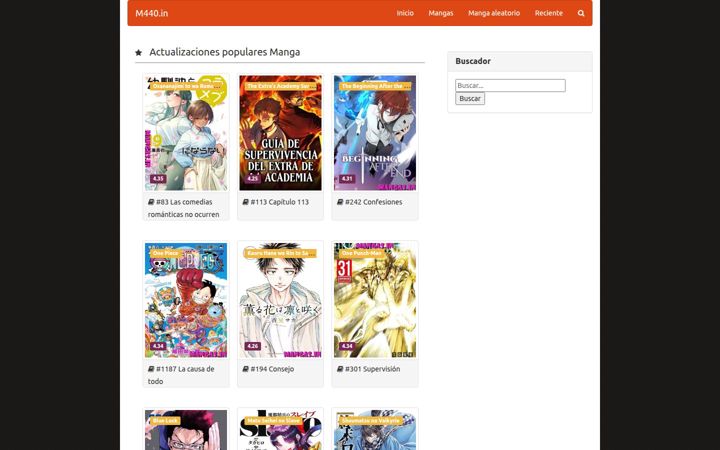Open the One Punch-Man cover thumbnail
This screenshot has width=720, height=450.
click(375, 300)
